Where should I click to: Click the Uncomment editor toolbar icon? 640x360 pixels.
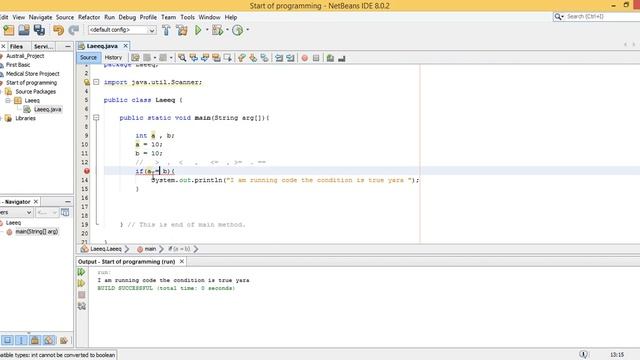[x=342, y=58]
